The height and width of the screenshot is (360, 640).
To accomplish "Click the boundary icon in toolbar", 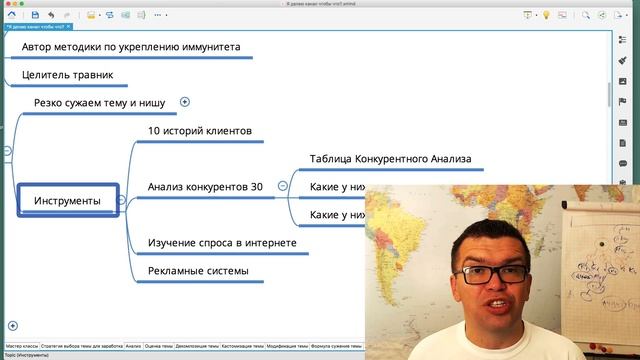I will [125, 15].
